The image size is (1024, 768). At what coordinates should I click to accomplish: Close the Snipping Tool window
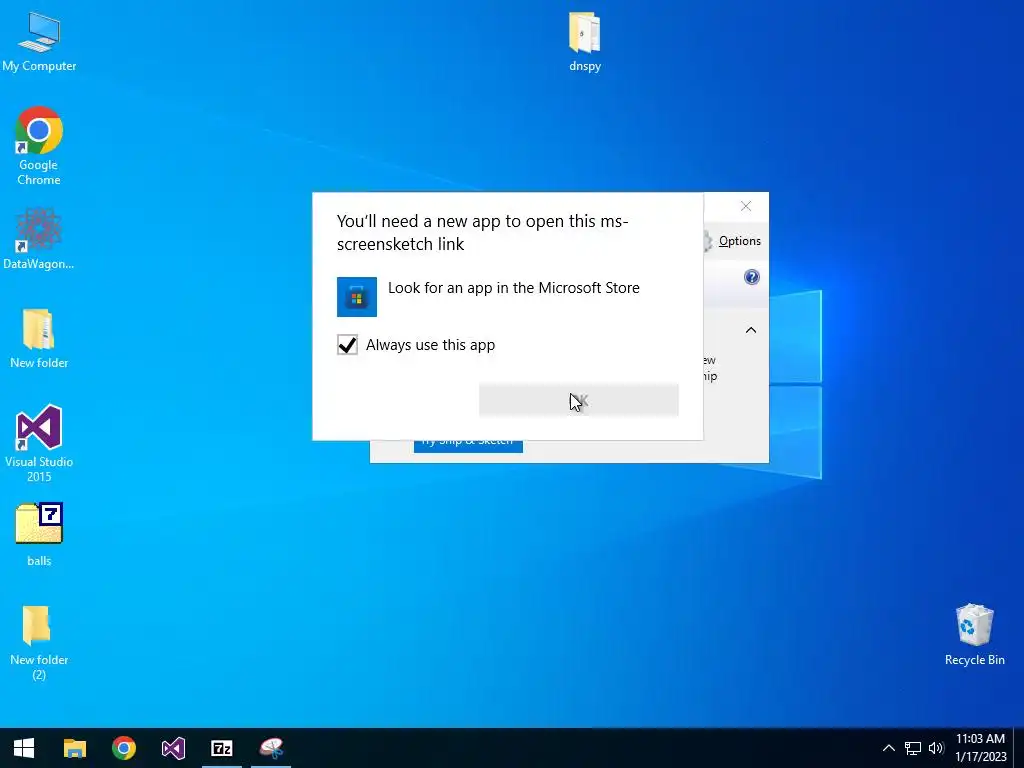pyautogui.click(x=746, y=206)
